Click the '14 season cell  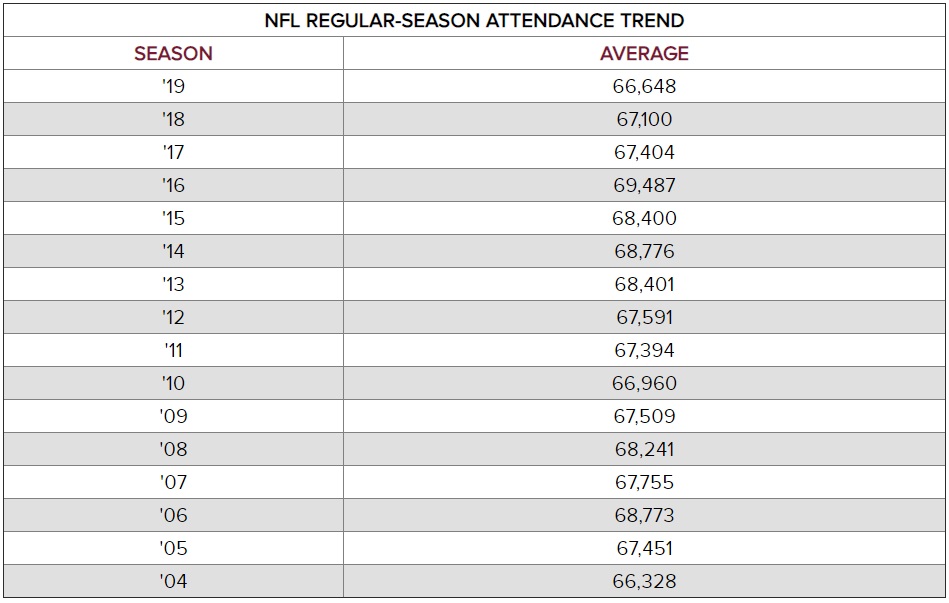173,252
